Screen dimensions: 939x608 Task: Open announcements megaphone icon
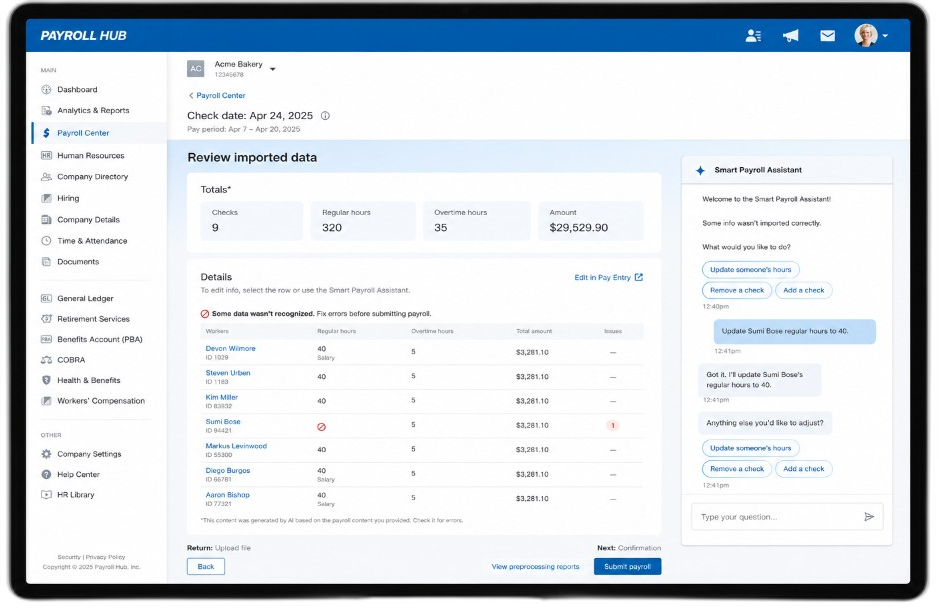pyautogui.click(x=790, y=36)
